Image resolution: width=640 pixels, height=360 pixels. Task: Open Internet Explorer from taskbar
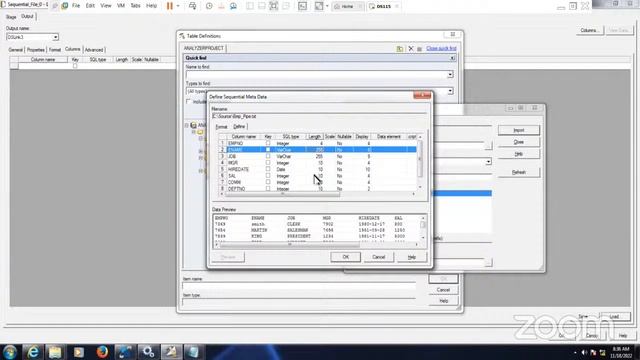pyautogui.click(x=33, y=352)
